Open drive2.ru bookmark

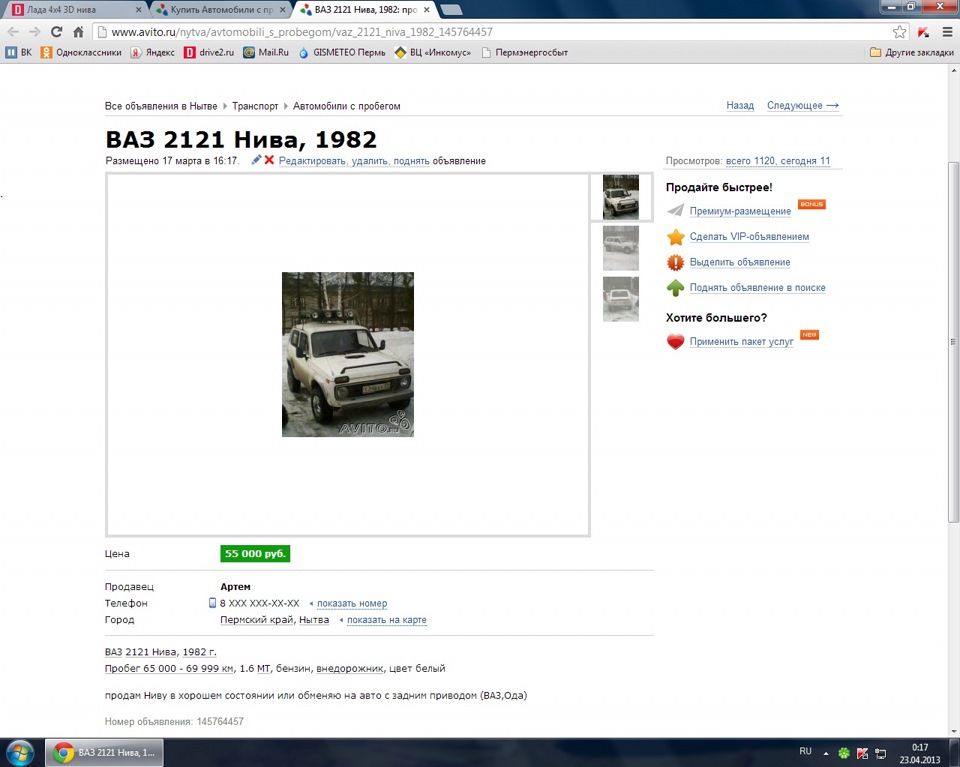coord(209,53)
